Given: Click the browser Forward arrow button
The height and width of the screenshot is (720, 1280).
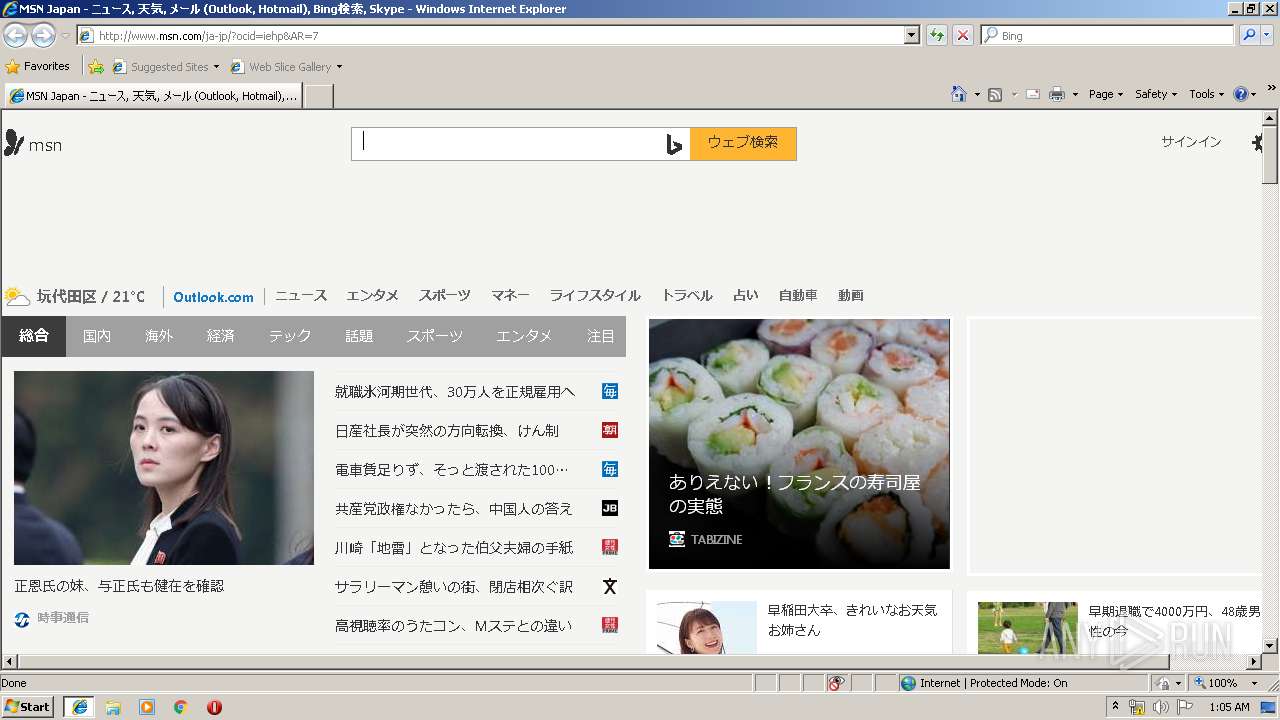Looking at the screenshot, I should point(43,35).
